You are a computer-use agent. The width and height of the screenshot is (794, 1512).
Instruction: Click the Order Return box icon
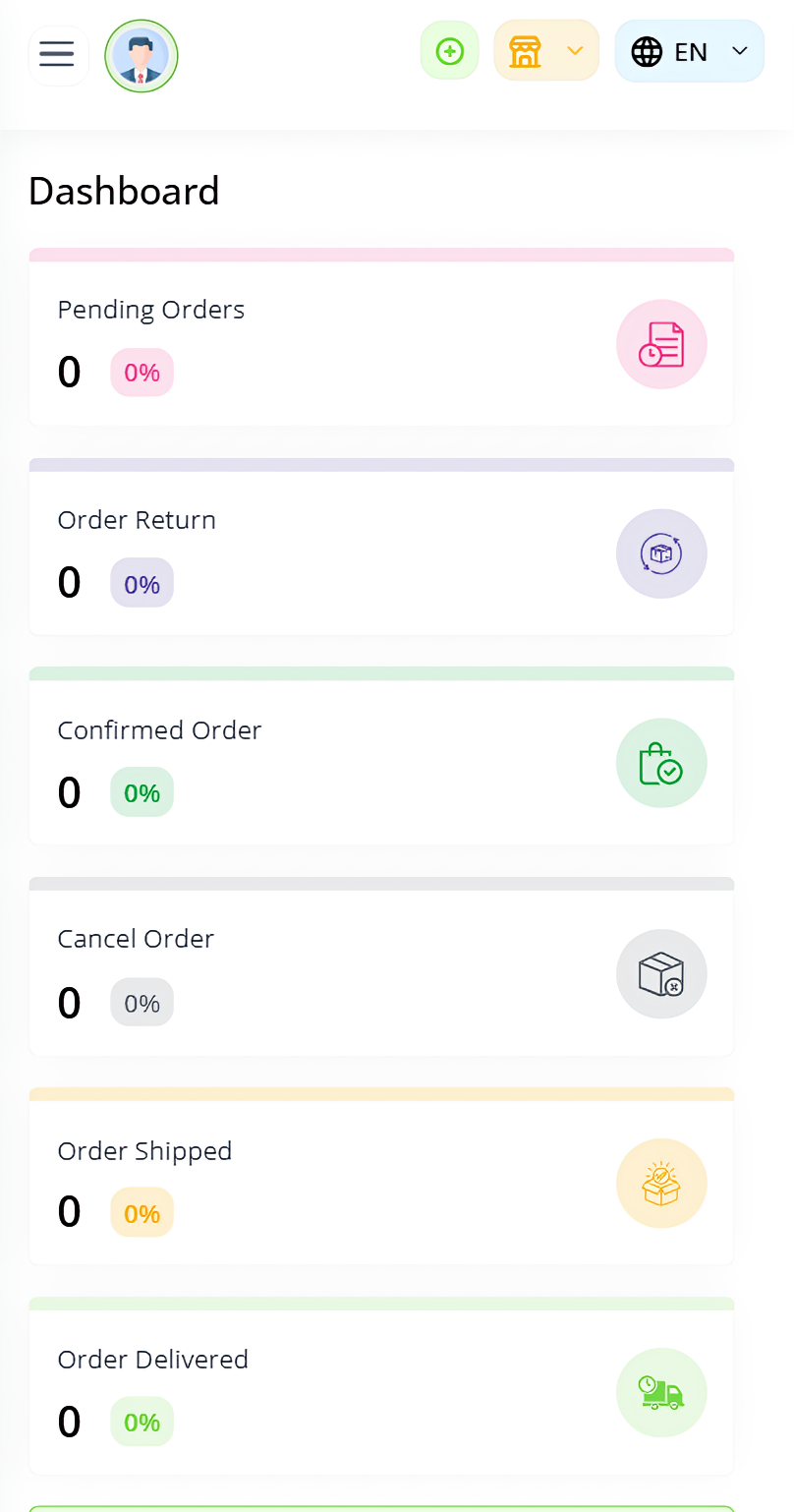(x=661, y=553)
